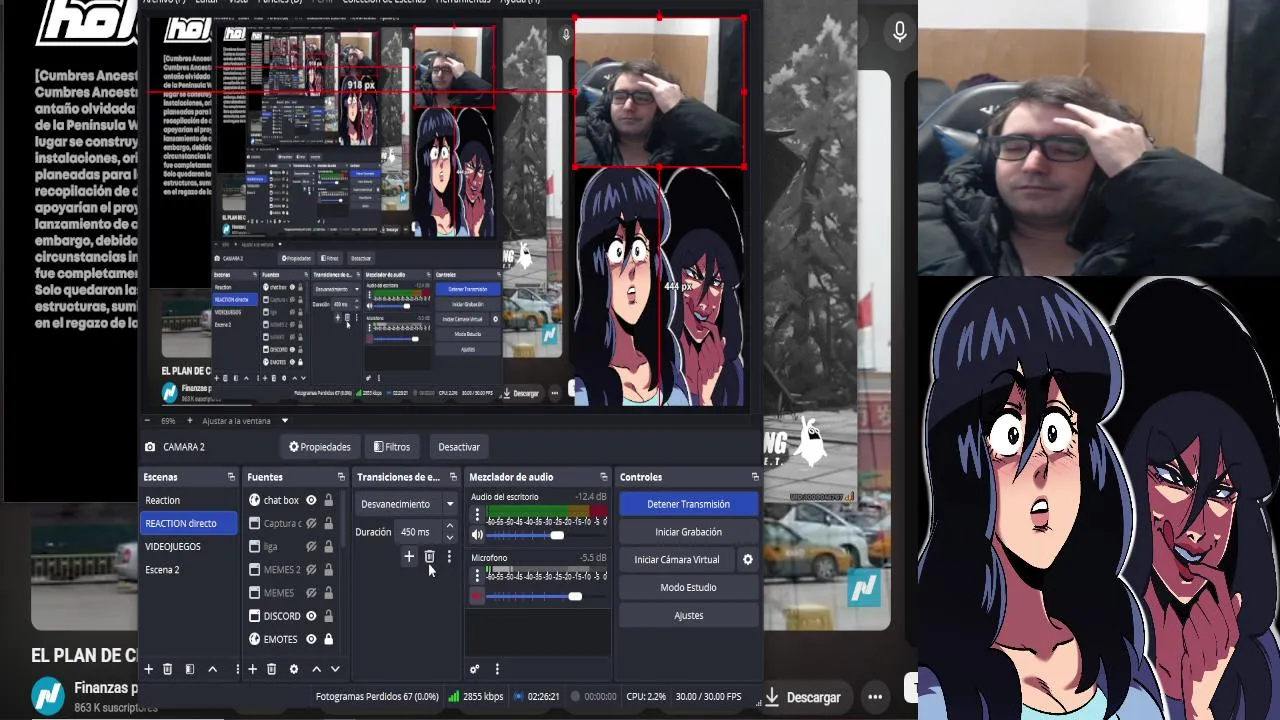This screenshot has height=720, width=1280.
Task: Move selected source down in the Fuentes list
Action: (335, 669)
